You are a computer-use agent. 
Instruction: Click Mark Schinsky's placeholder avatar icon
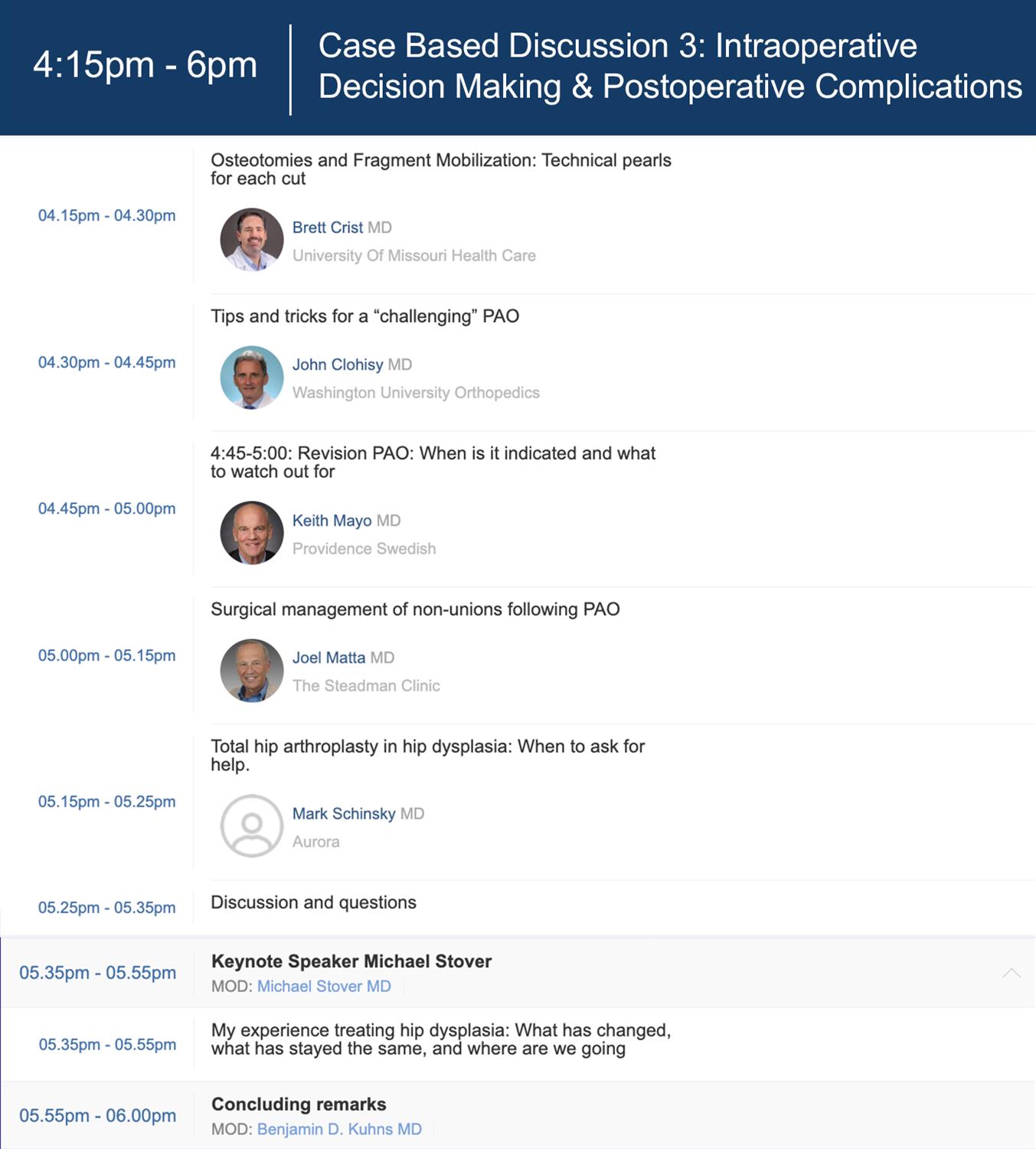(x=252, y=826)
